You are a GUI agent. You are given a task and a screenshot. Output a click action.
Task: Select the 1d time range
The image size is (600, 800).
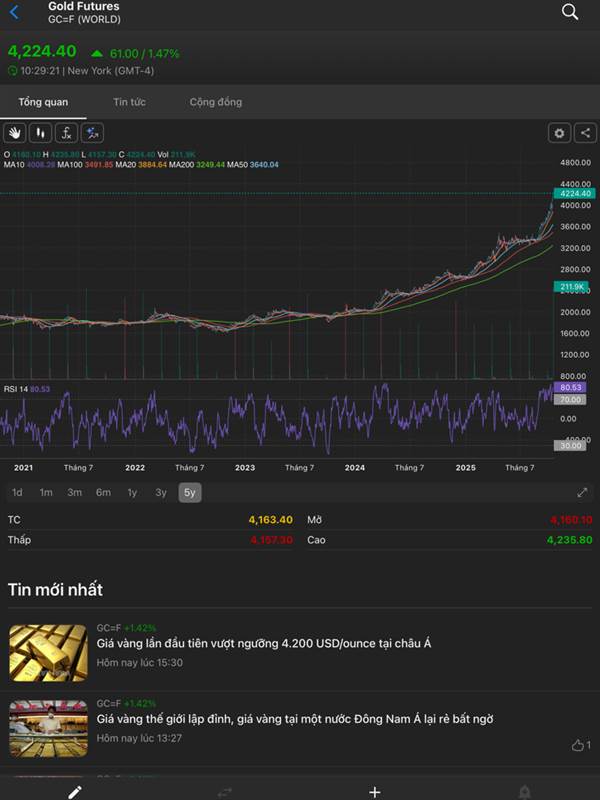(x=17, y=492)
